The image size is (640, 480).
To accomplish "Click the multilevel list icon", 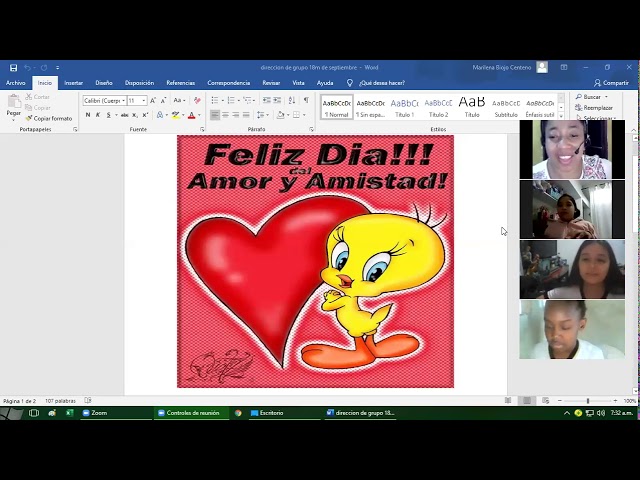I will [247, 100].
